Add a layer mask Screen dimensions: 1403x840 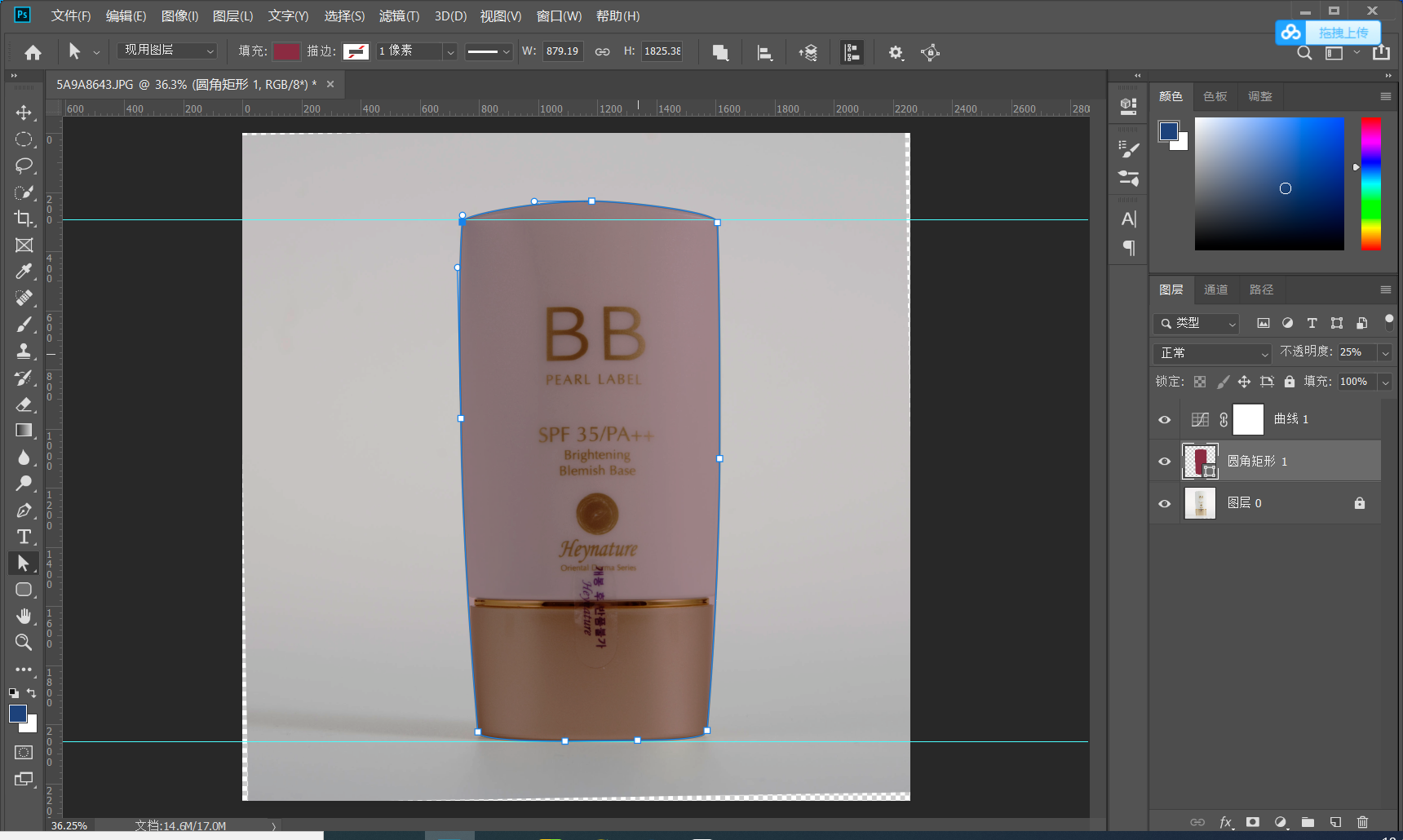[1253, 822]
